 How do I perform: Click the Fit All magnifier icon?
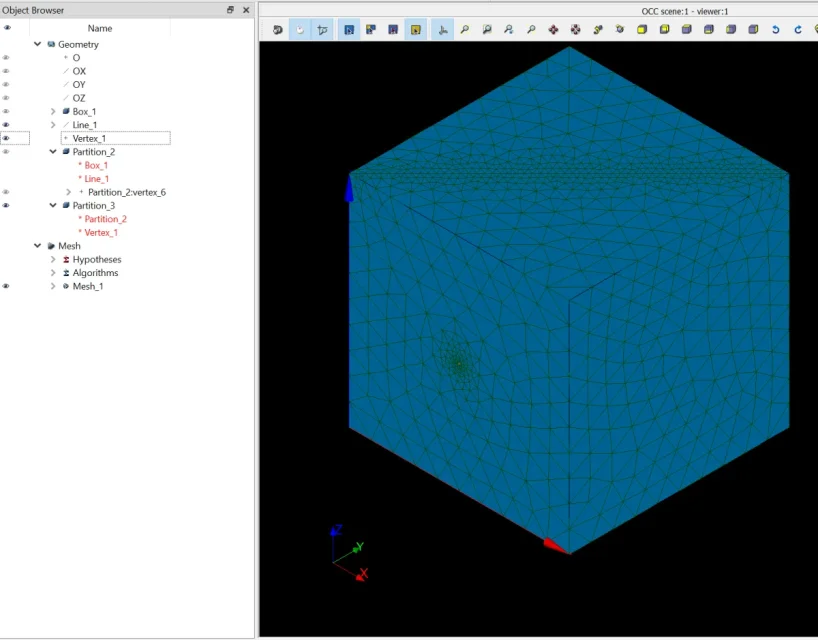click(x=465, y=30)
